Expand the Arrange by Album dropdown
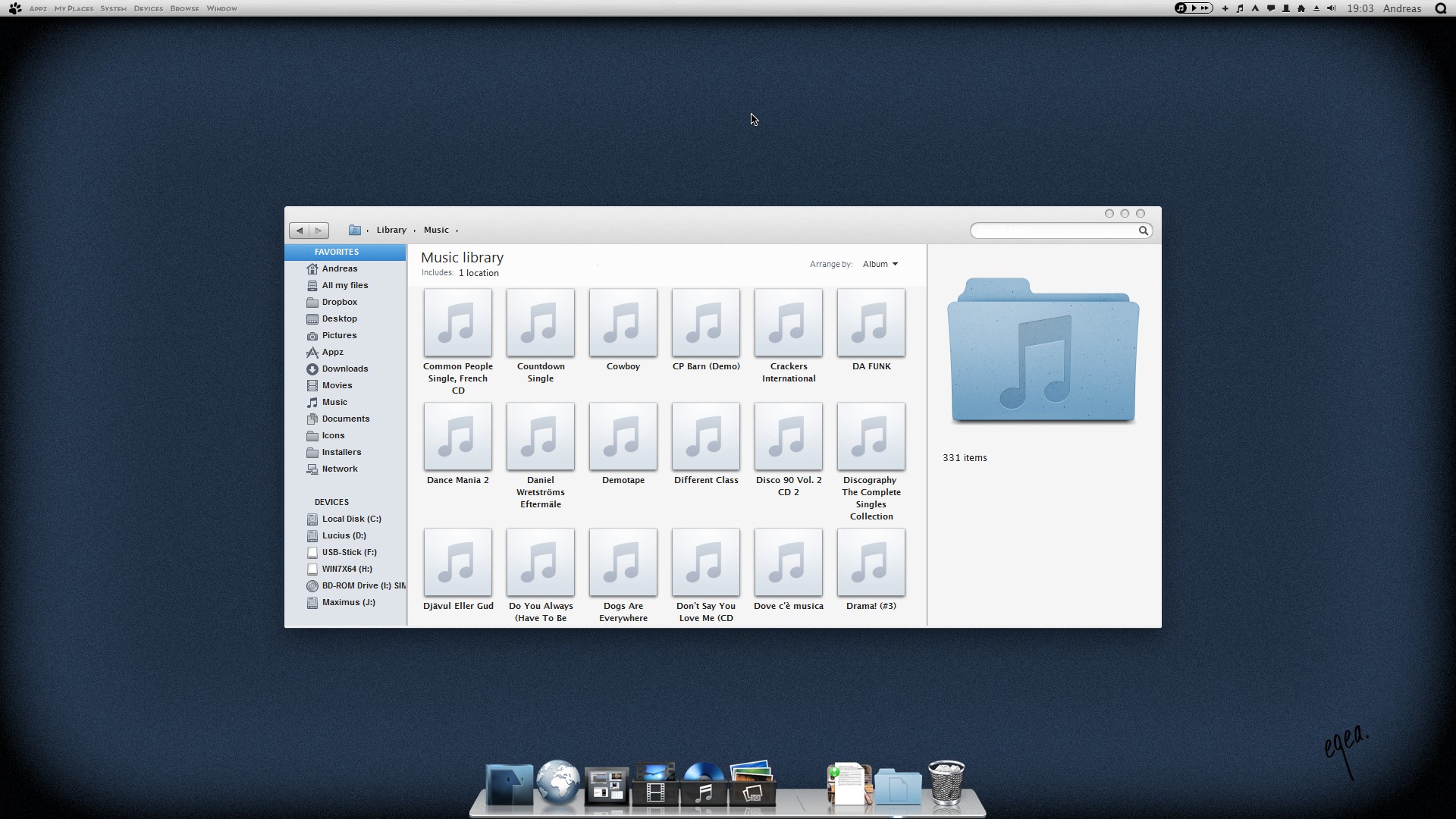Screen dimensions: 1456x819 click(x=879, y=264)
